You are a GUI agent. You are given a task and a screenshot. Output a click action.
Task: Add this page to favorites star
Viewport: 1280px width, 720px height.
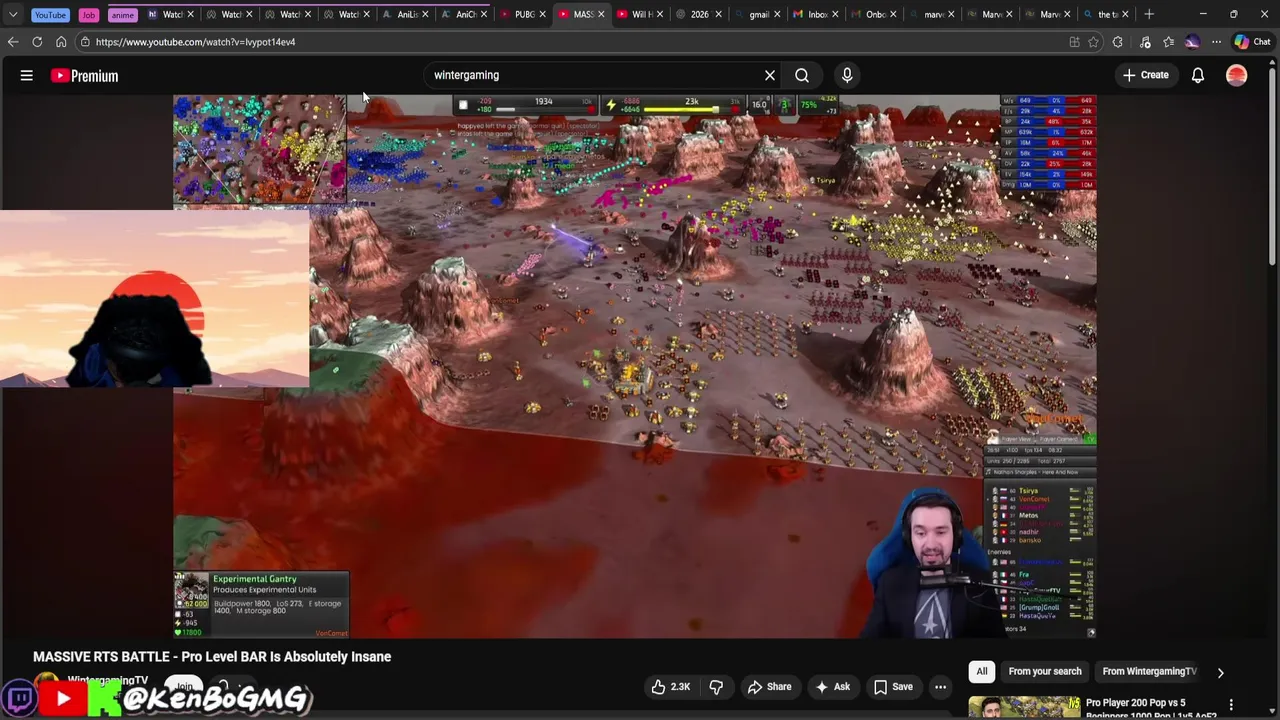click(x=1093, y=42)
